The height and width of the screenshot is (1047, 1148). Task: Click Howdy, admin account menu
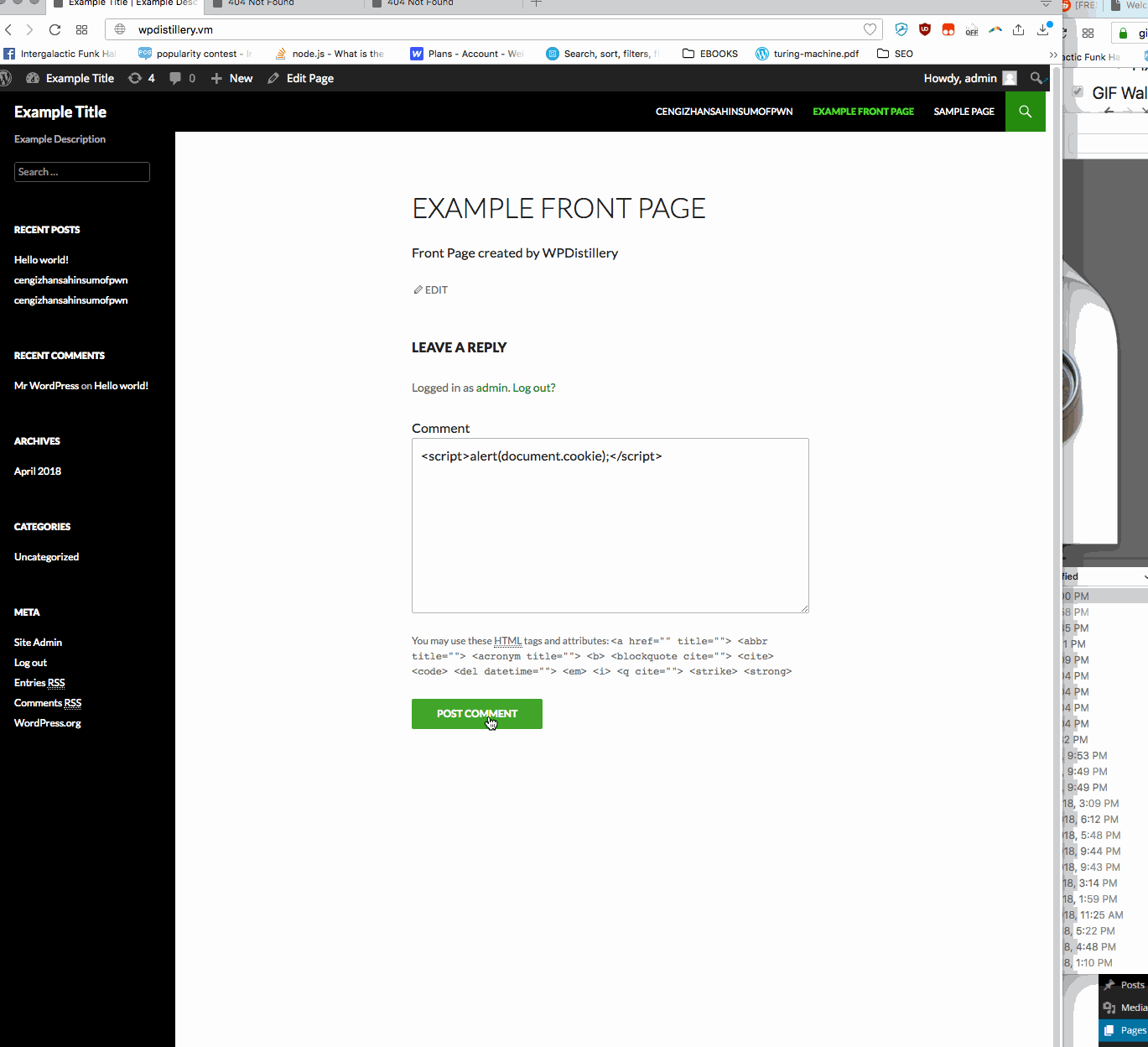(x=970, y=78)
